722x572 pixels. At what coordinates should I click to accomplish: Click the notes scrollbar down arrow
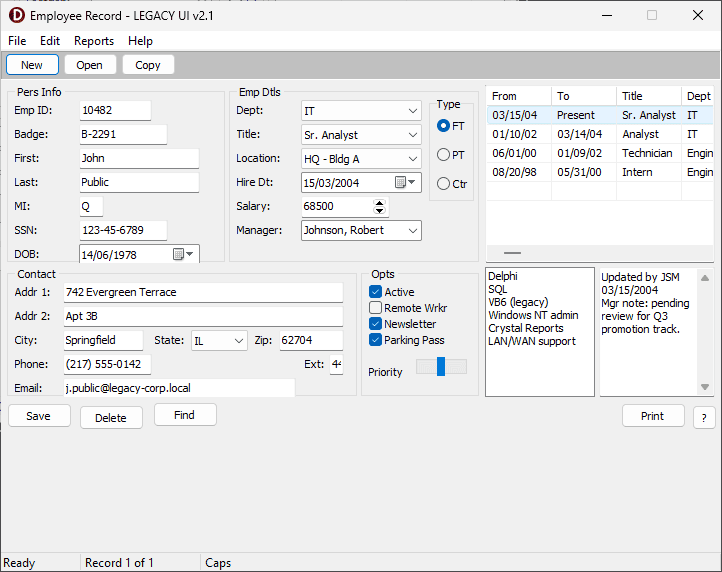[x=705, y=387]
